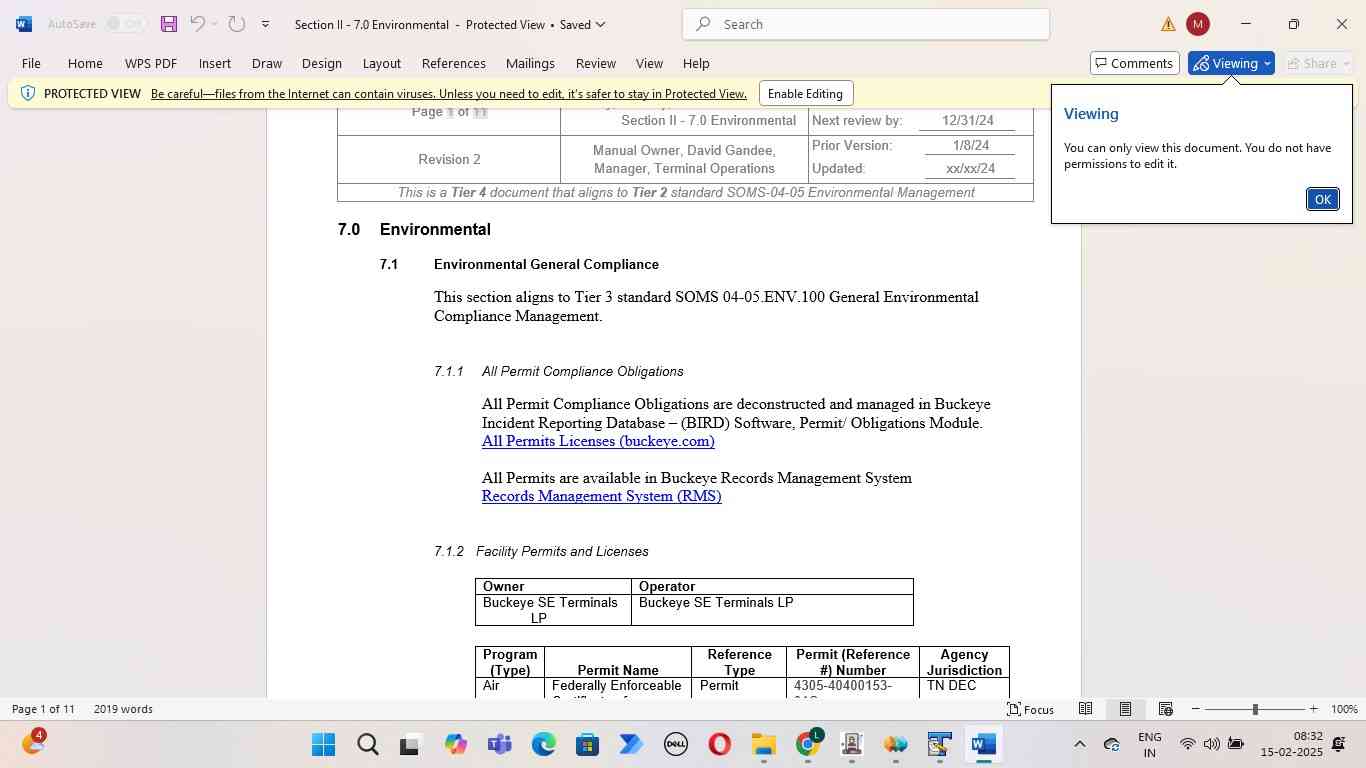Switch to Print Layout view icon

coord(1125,709)
